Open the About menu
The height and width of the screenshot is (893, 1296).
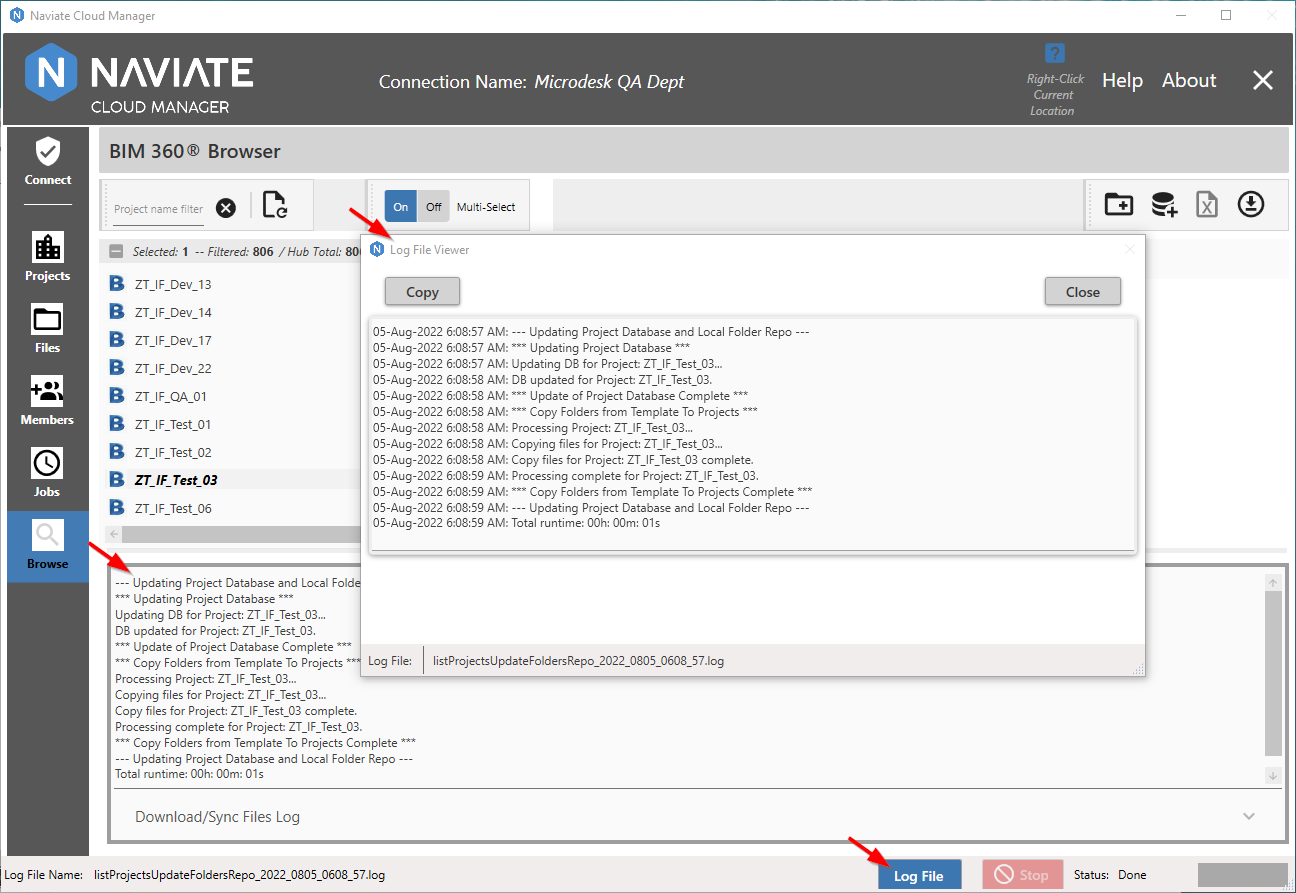coord(1189,81)
